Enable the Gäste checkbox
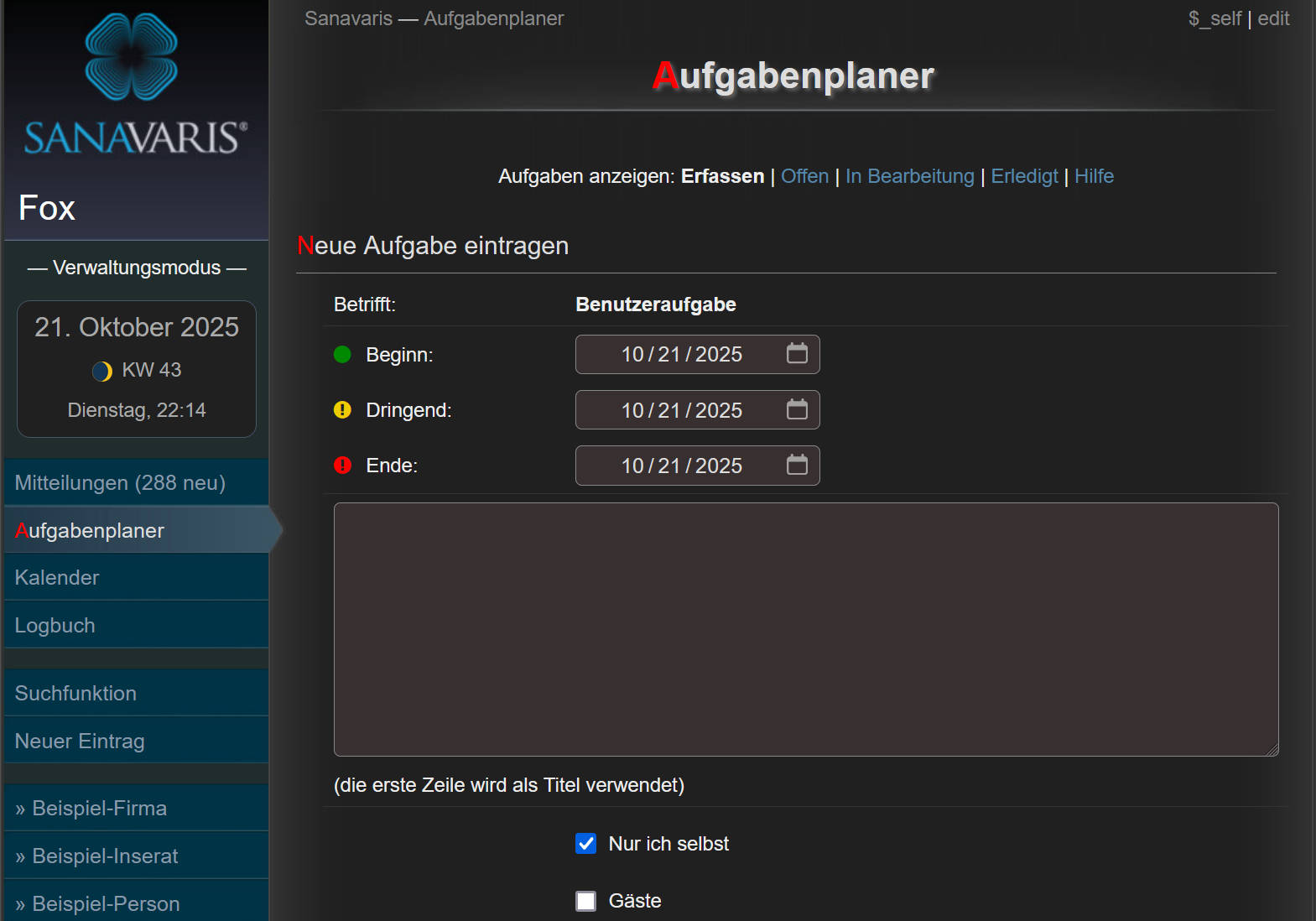Image resolution: width=1316 pixels, height=921 pixels. (586, 901)
